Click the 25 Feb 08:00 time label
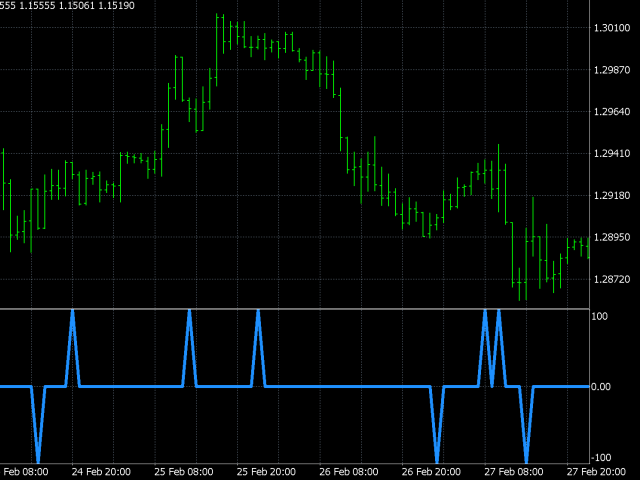 [184, 472]
